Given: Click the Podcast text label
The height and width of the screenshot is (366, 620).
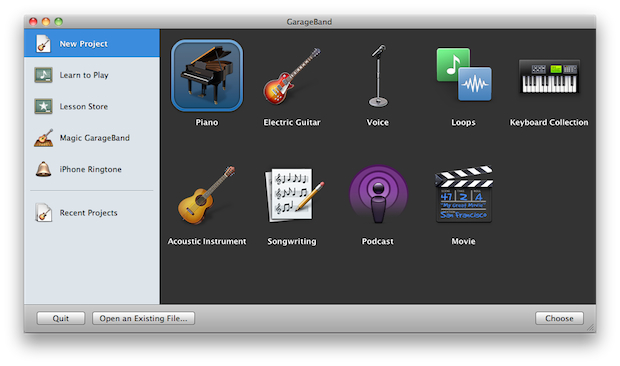Looking at the screenshot, I should [378, 241].
